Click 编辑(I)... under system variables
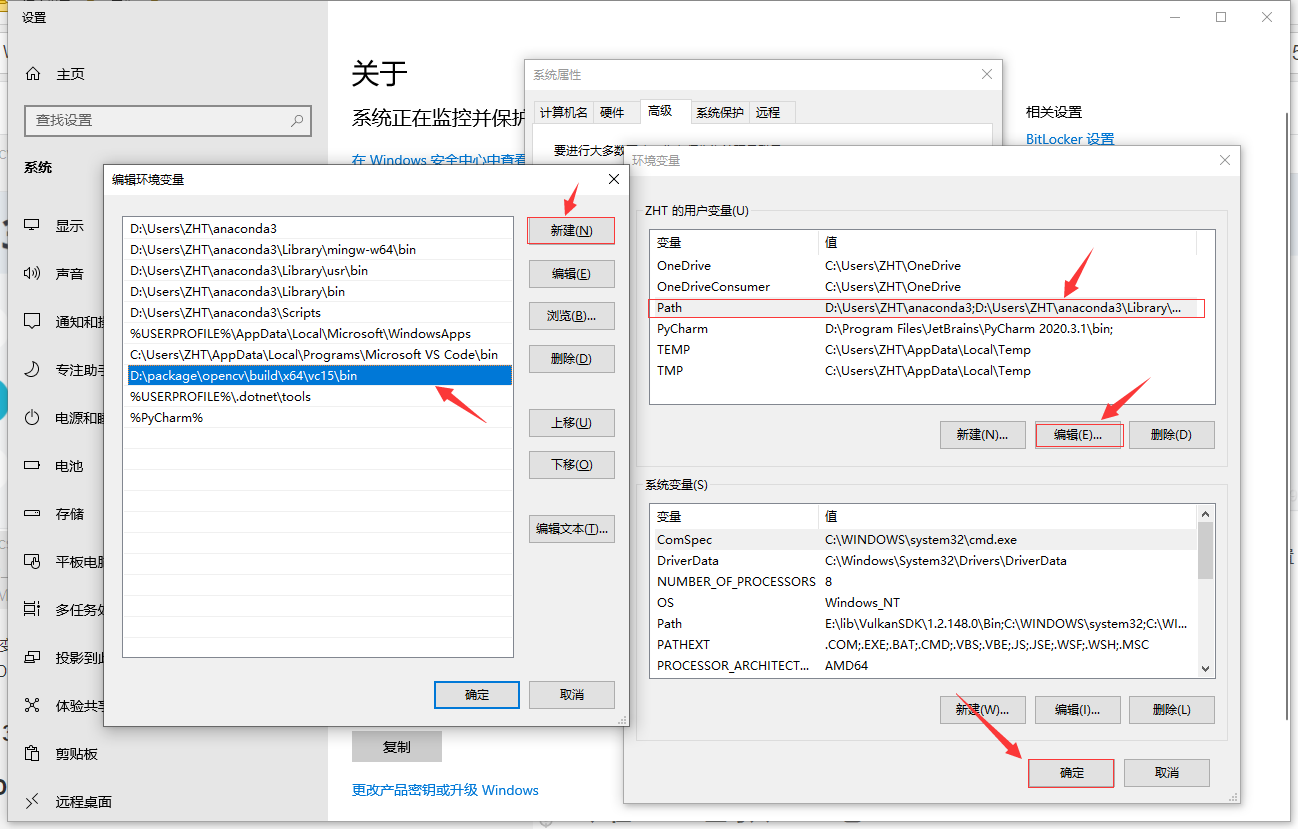The height and width of the screenshot is (829, 1298). (1077, 710)
